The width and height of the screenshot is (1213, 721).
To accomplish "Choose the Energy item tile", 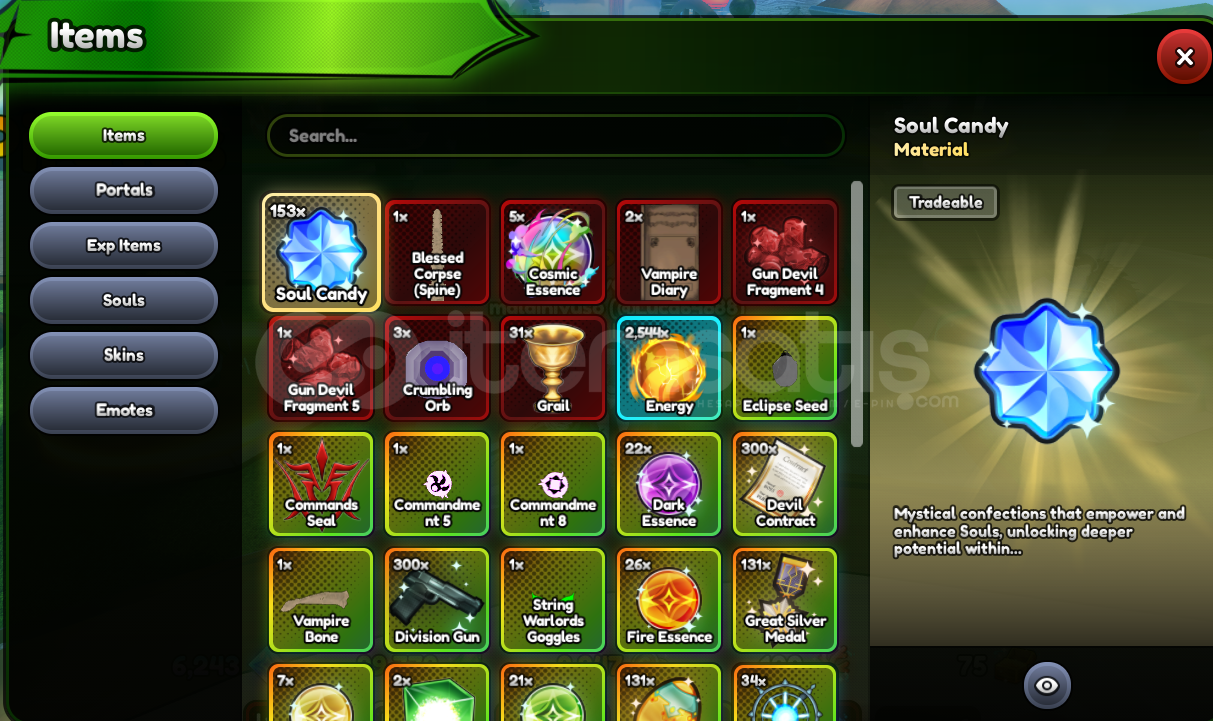I will point(669,368).
